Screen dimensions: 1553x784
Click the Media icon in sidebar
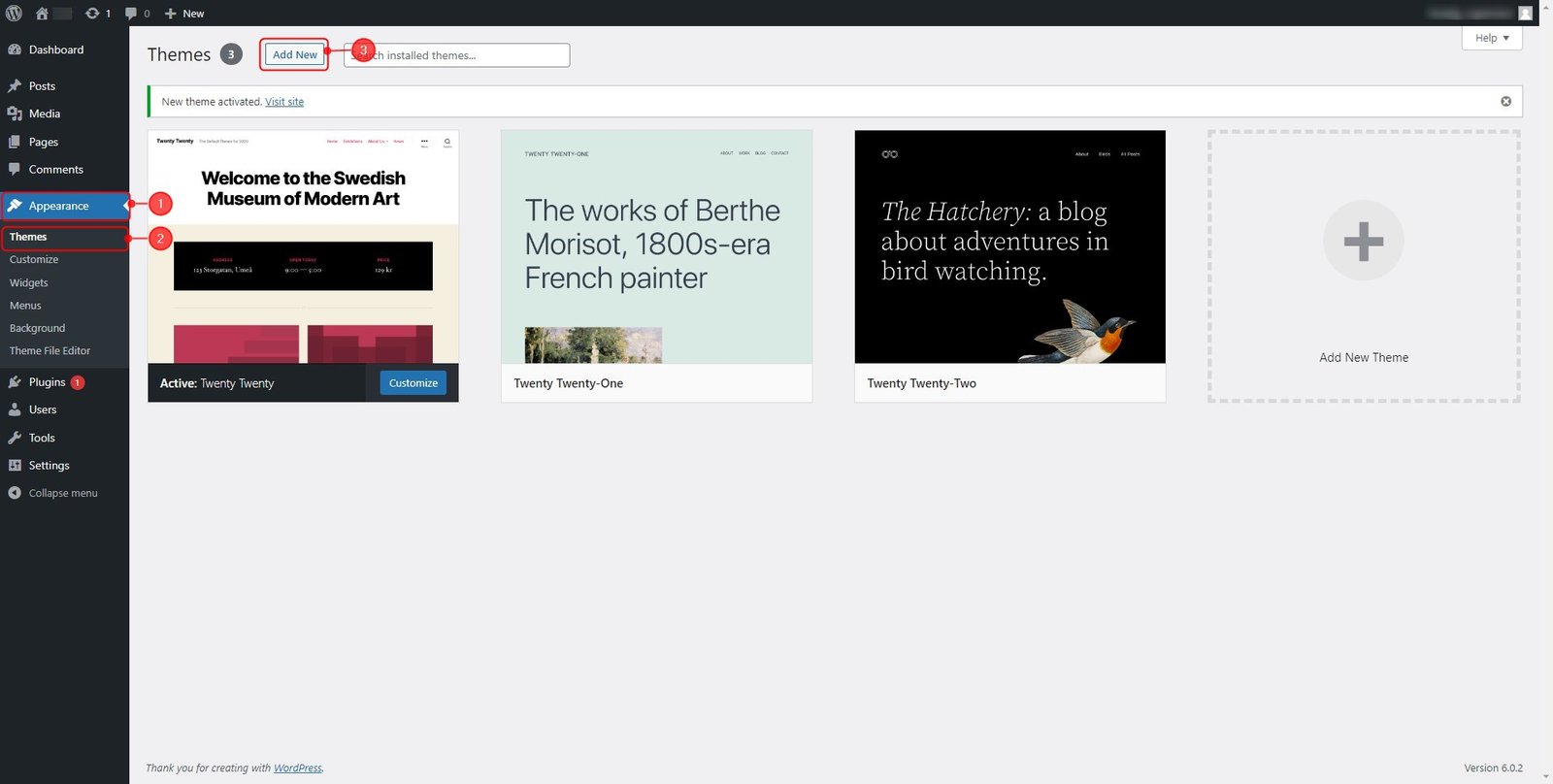15,114
